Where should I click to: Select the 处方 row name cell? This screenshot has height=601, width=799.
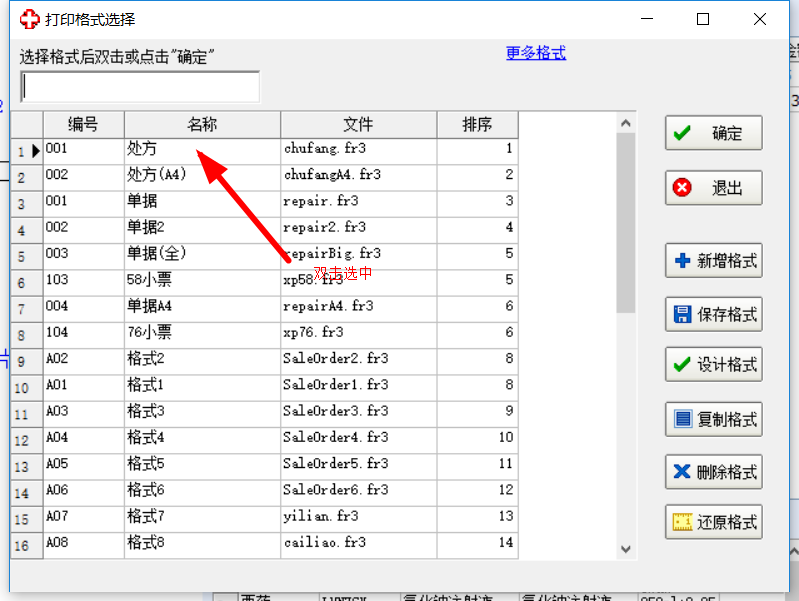pyautogui.click(x=202, y=151)
